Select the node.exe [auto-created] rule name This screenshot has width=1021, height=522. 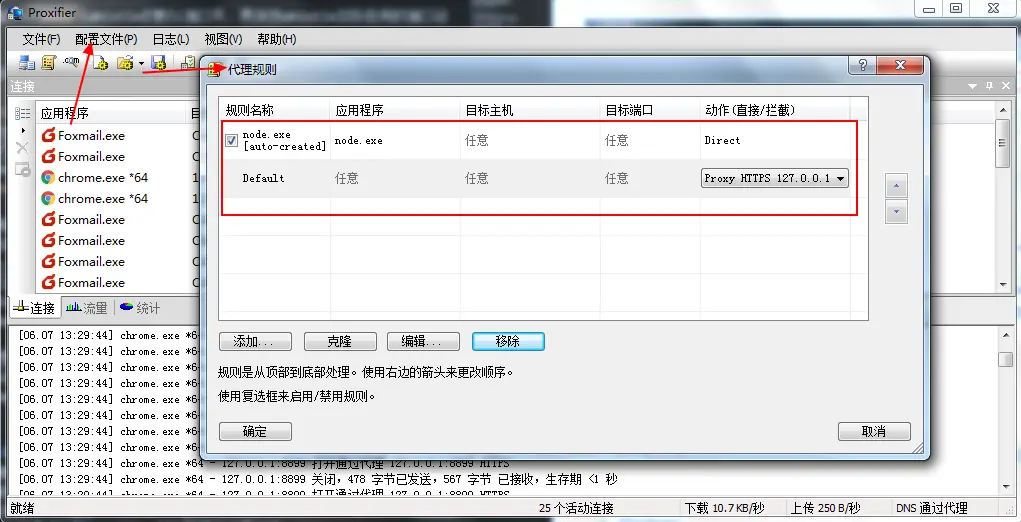point(284,141)
